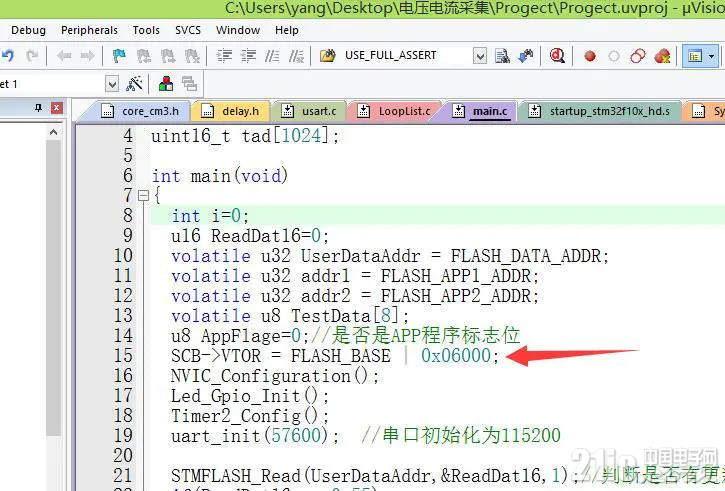
Task: Switch to the LoopList.c tab
Action: [394, 111]
